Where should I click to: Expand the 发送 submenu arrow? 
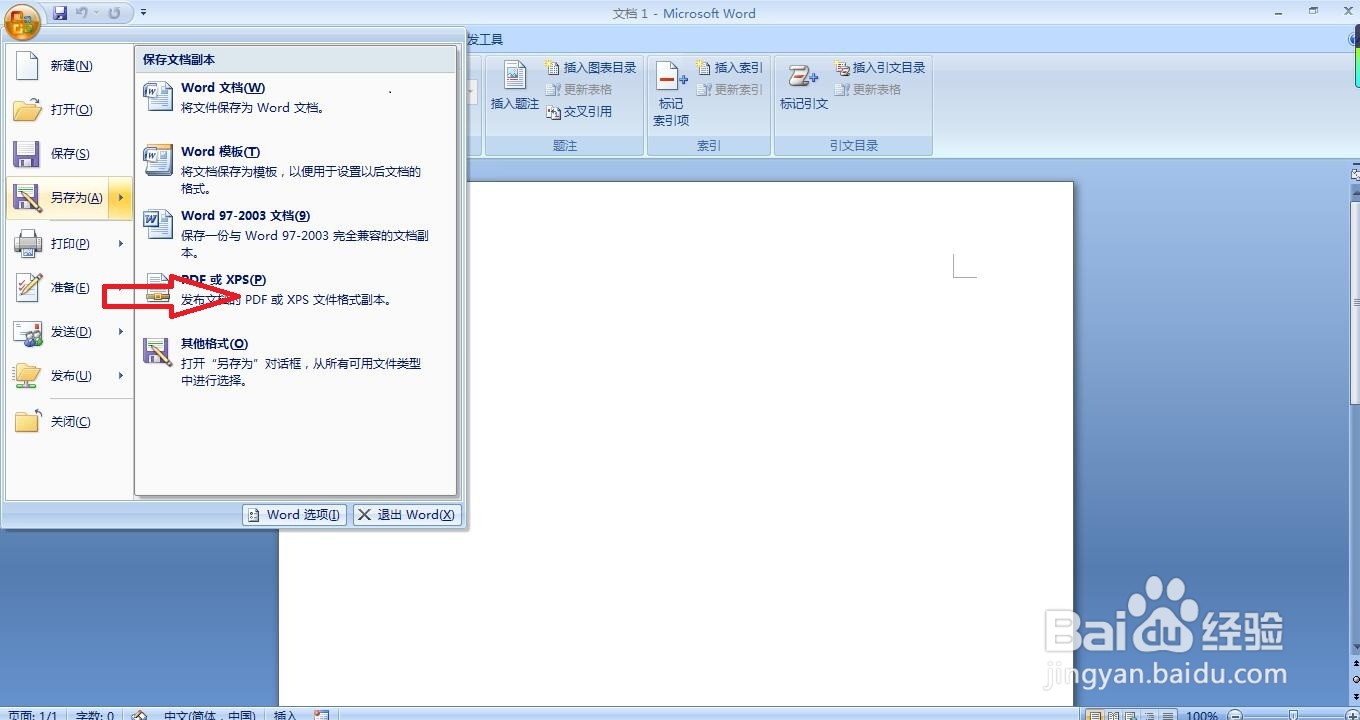point(120,332)
